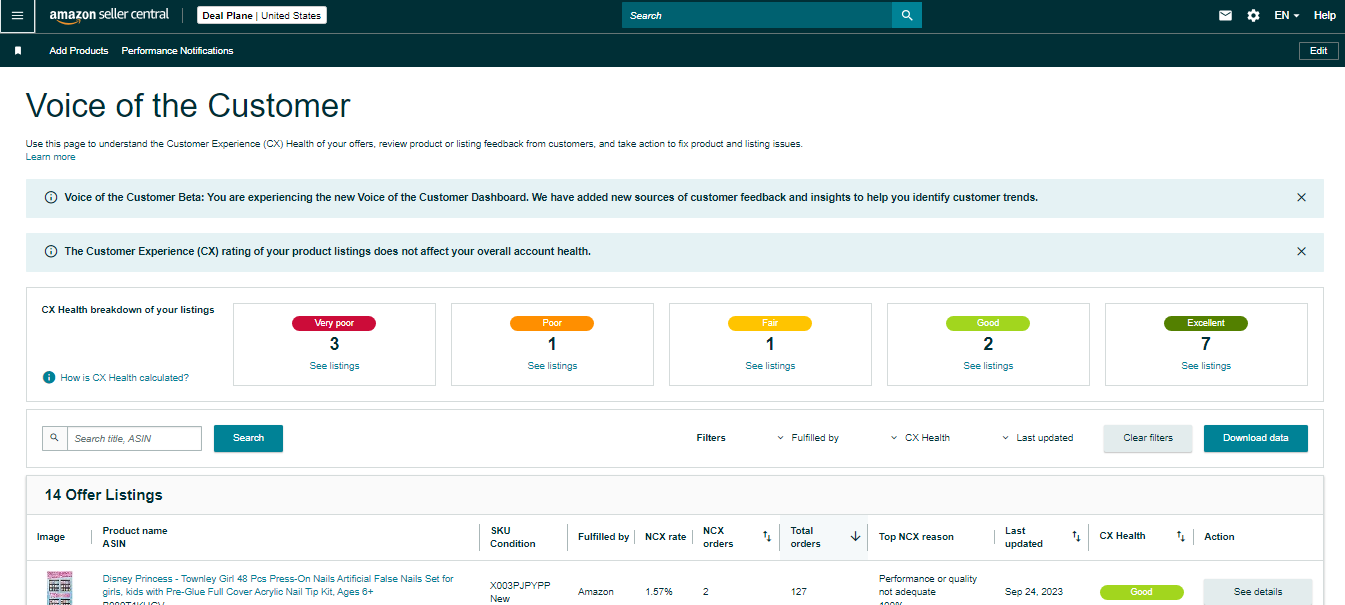Click the Download data button
The height and width of the screenshot is (605, 1345).
[1256, 438]
